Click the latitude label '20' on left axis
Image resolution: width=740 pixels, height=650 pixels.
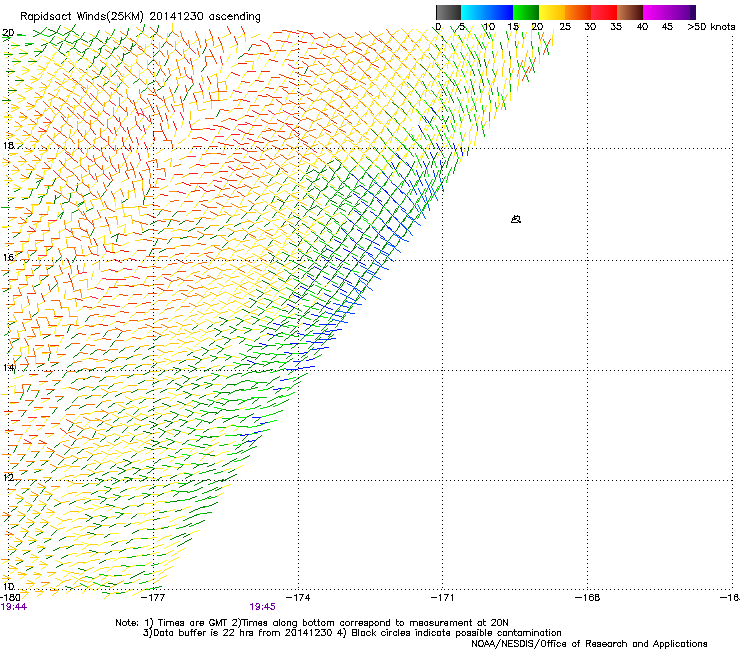8,33
